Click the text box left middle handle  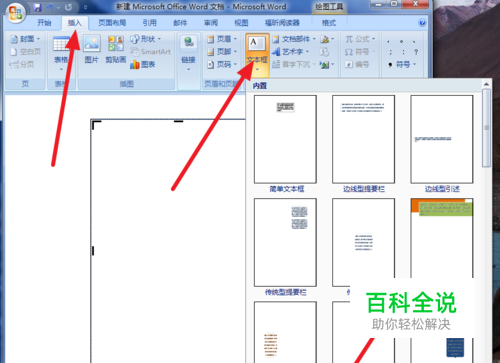(x=93, y=251)
